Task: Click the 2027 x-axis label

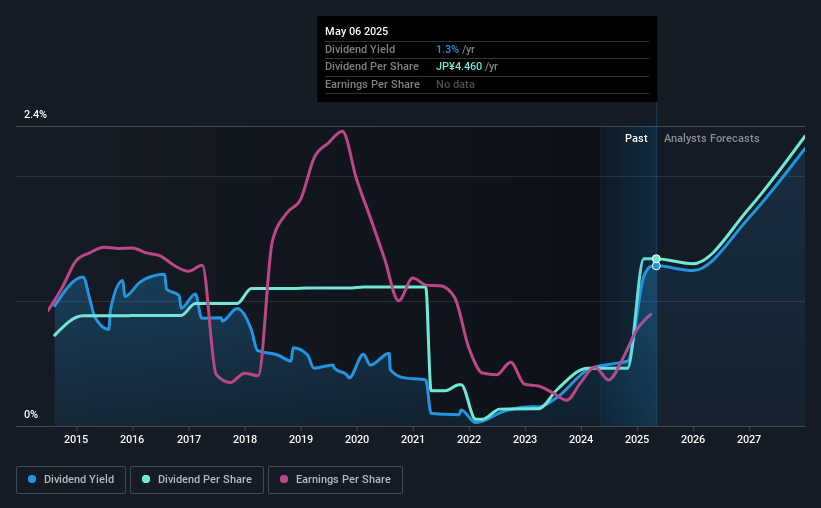Action: [749, 439]
